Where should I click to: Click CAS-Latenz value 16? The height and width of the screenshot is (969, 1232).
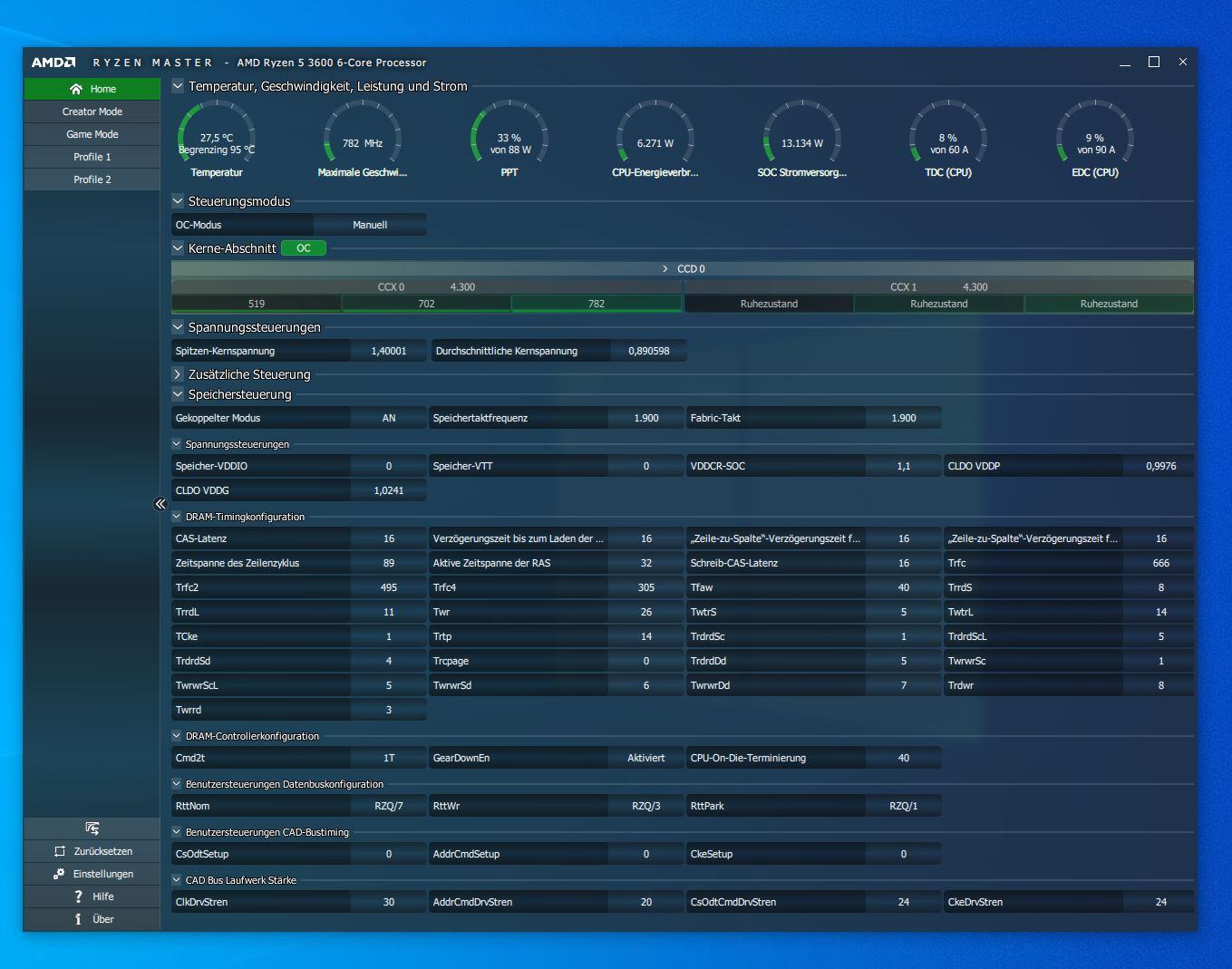pyautogui.click(x=389, y=538)
